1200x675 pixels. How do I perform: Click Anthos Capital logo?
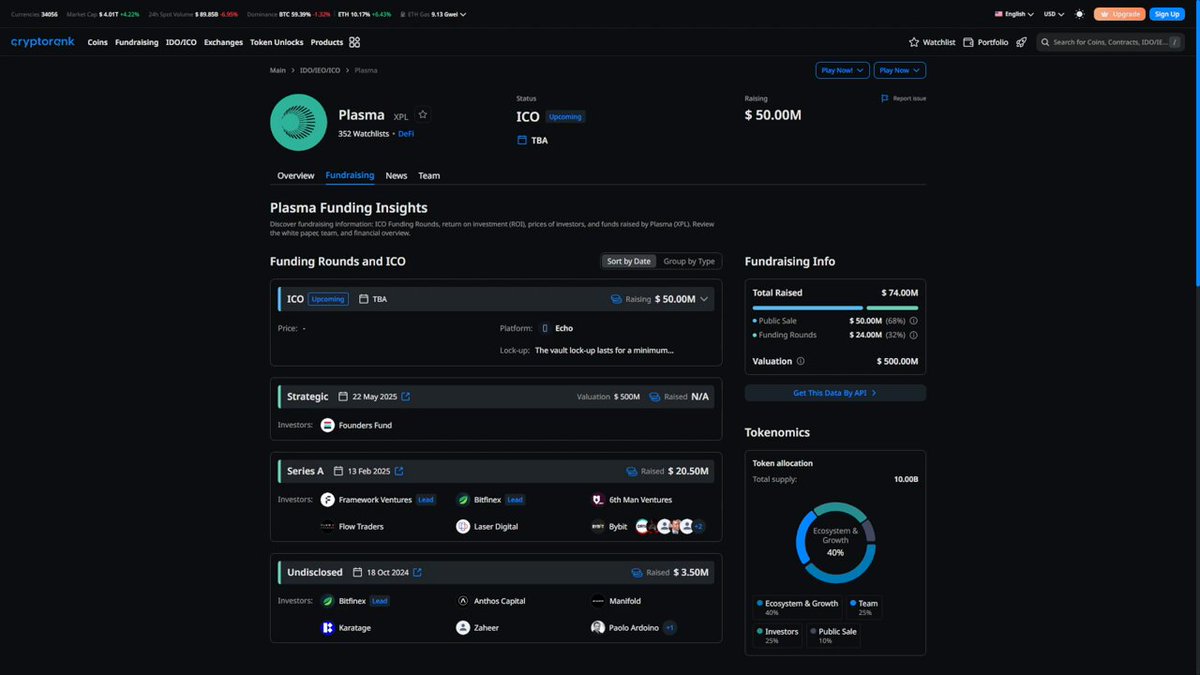coord(463,601)
